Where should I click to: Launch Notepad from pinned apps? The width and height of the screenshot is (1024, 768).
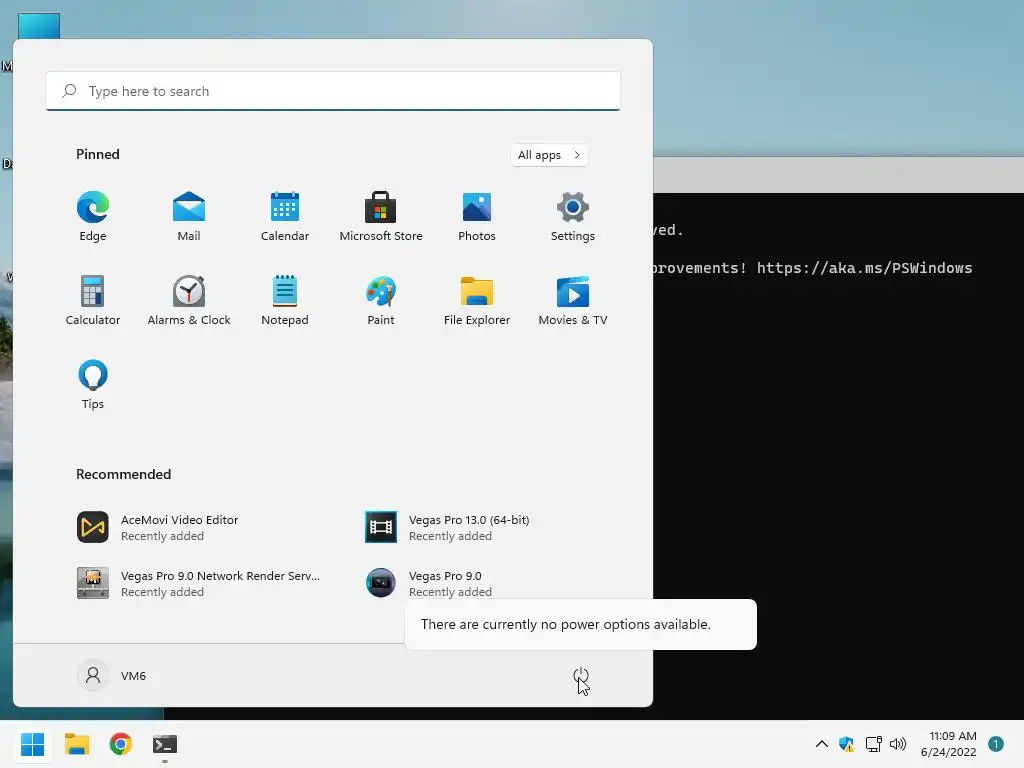tap(285, 300)
